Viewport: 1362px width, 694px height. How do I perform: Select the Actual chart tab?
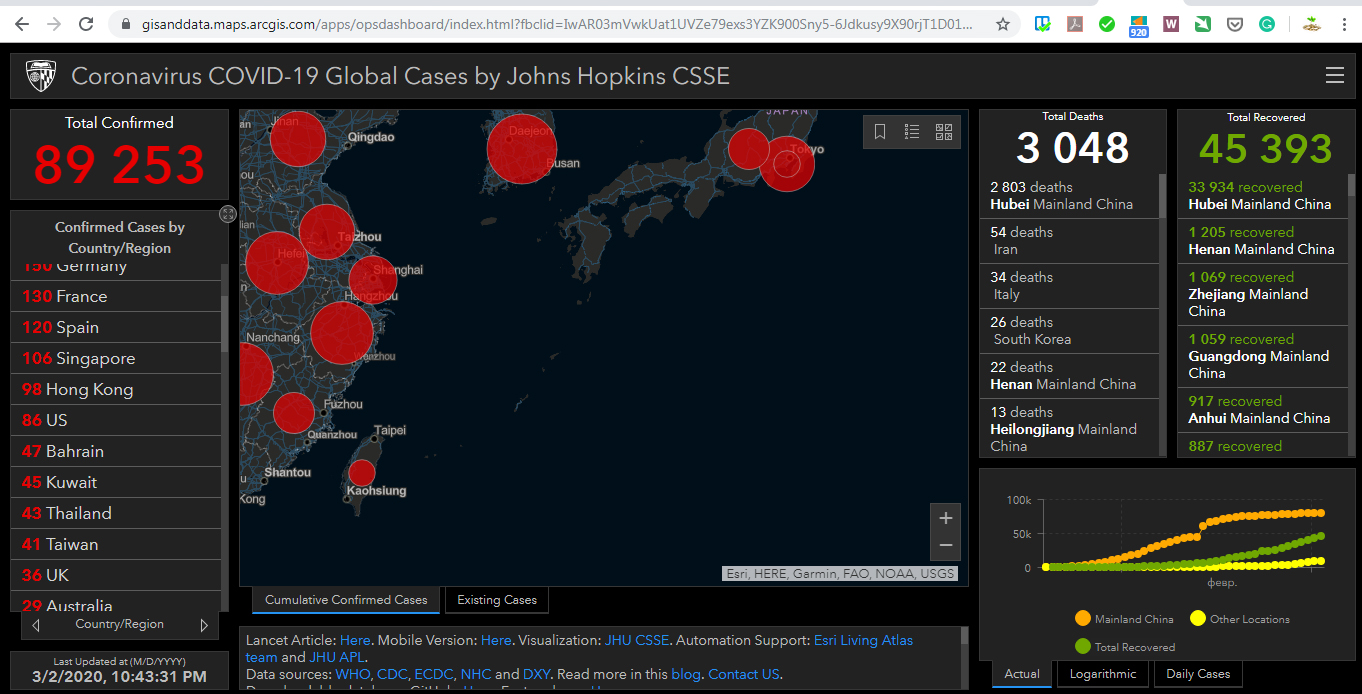coord(1022,674)
